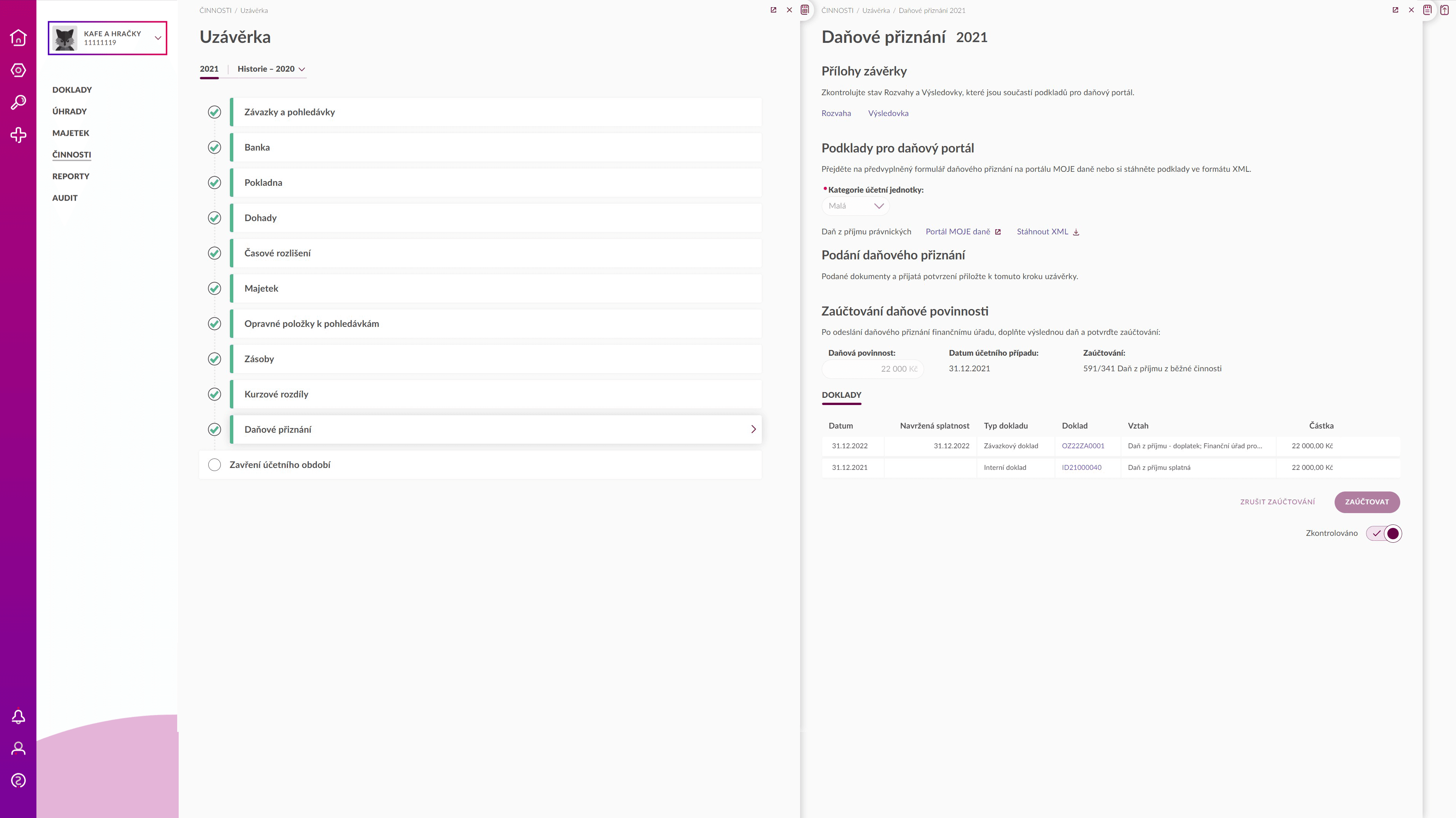Click the Daňová povinnost amount field
1456x818 pixels.
873,369
